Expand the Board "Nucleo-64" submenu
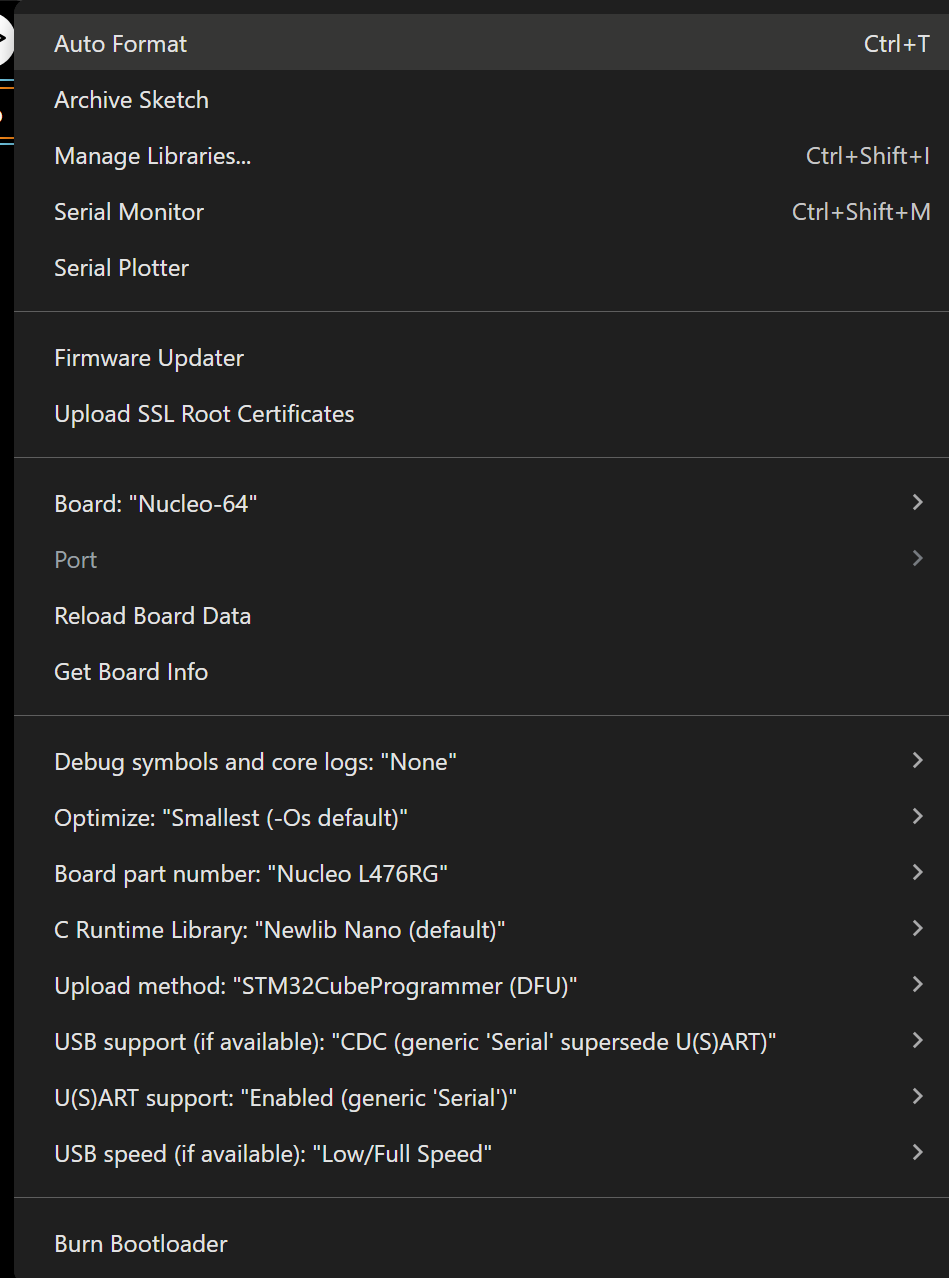 [156, 504]
